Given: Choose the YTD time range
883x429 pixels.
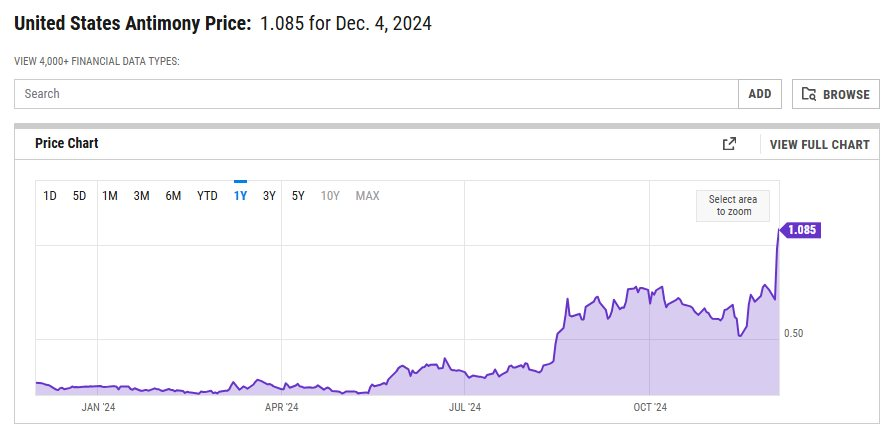Looking at the screenshot, I should 207,196.
